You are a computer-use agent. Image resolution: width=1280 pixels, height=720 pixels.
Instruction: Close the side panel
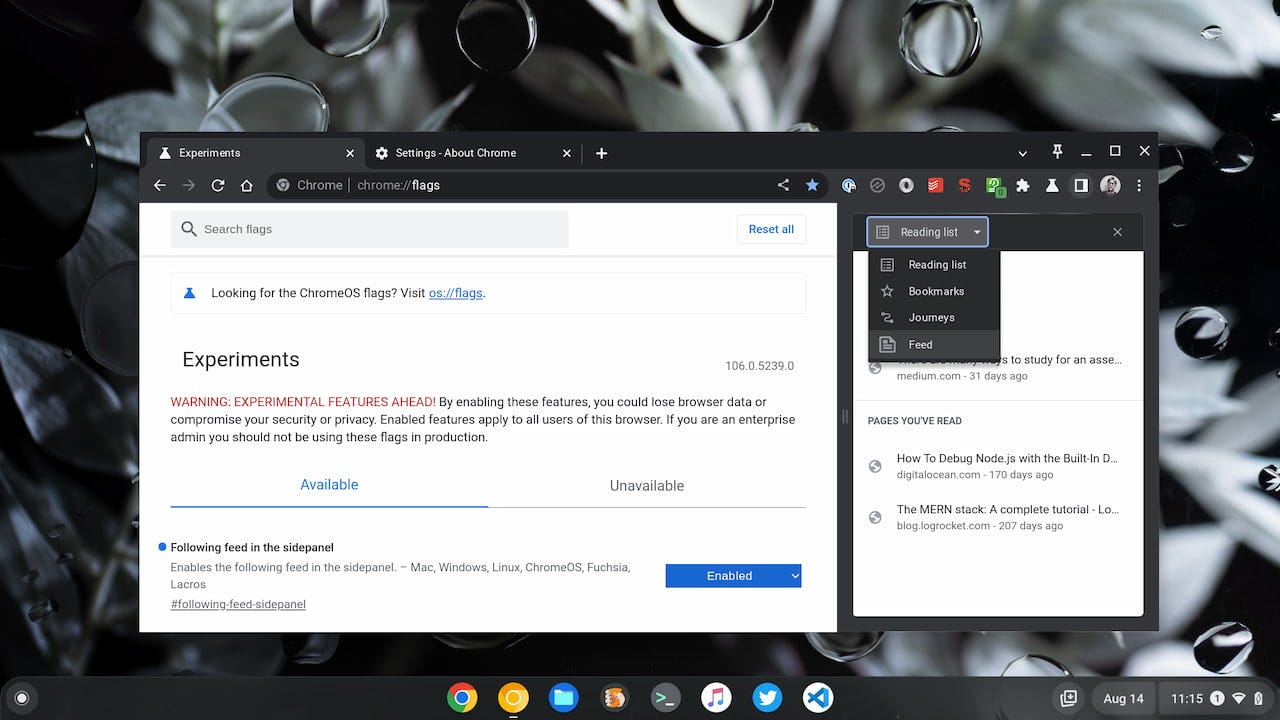(1117, 232)
